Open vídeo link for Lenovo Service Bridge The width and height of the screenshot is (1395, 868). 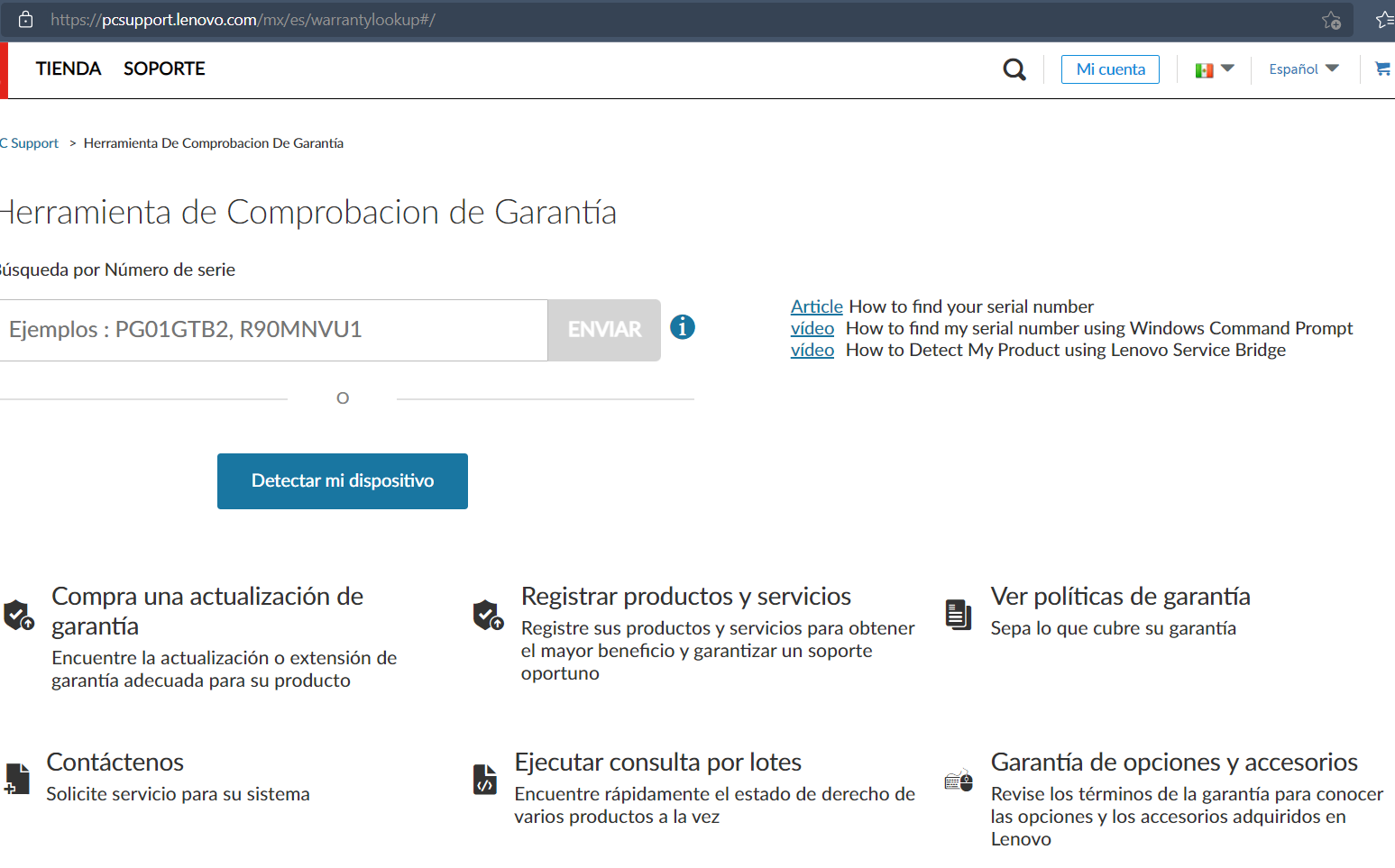[812, 350]
